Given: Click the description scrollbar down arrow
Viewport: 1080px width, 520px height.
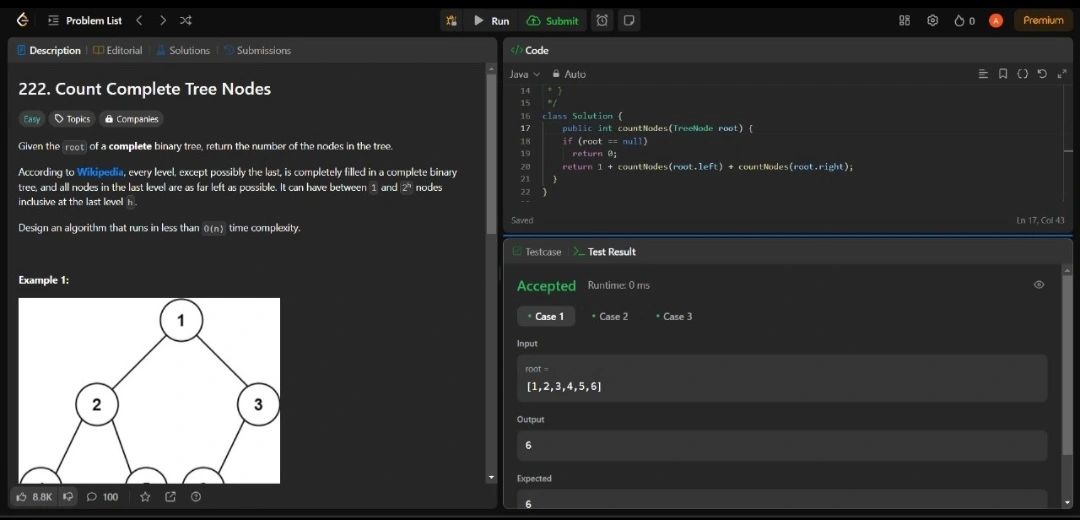Looking at the screenshot, I should point(491,477).
